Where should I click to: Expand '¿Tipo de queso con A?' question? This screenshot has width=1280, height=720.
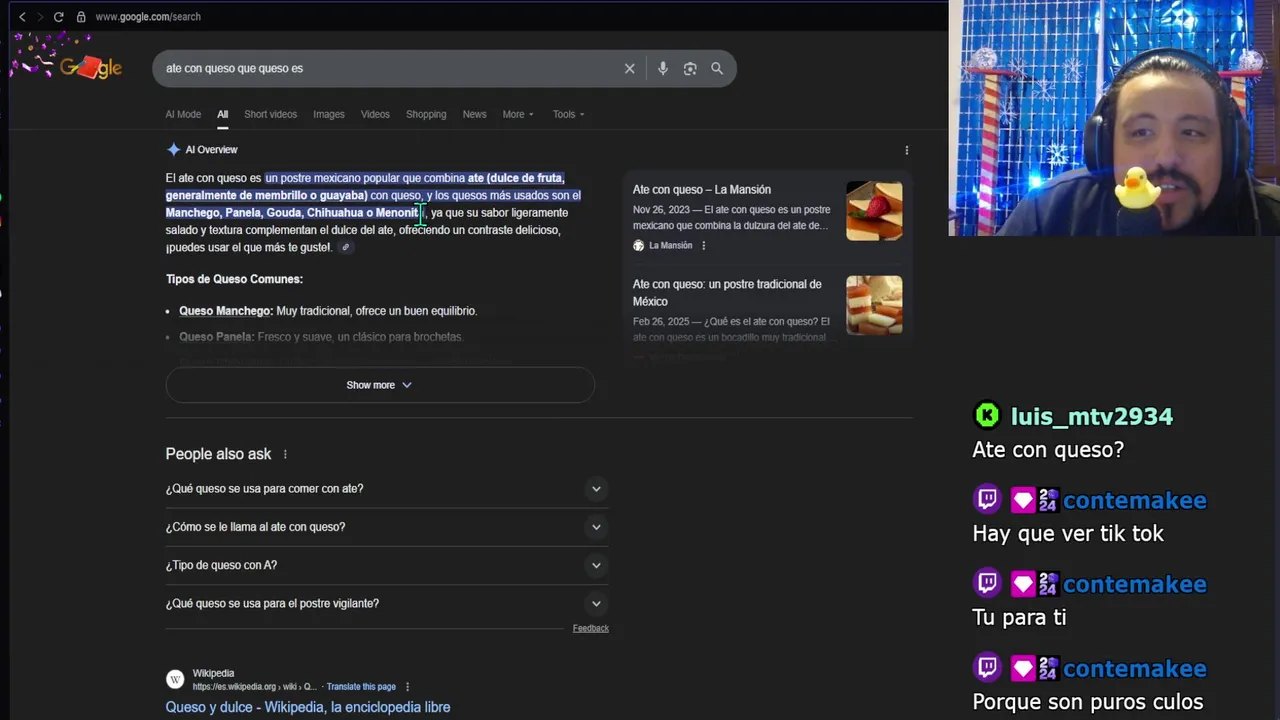click(x=387, y=565)
